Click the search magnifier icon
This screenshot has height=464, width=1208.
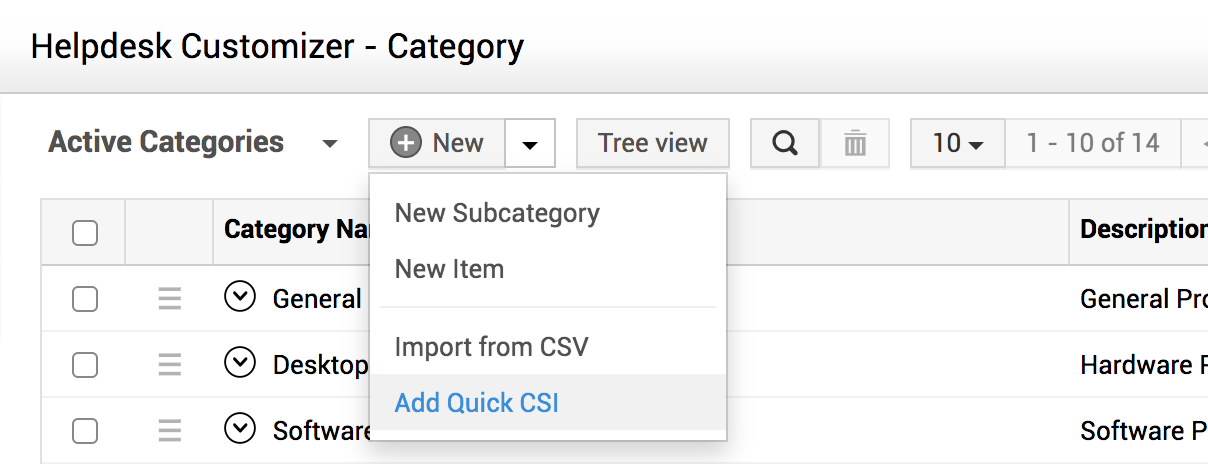coord(785,143)
